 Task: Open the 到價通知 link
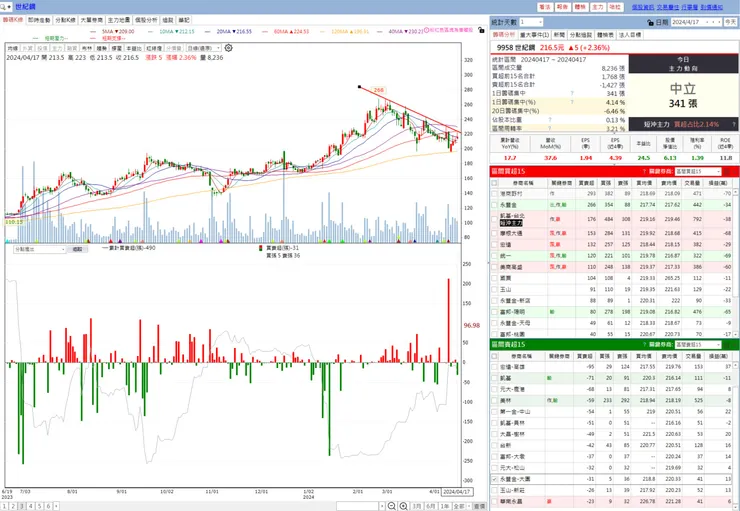click(x=711, y=7)
